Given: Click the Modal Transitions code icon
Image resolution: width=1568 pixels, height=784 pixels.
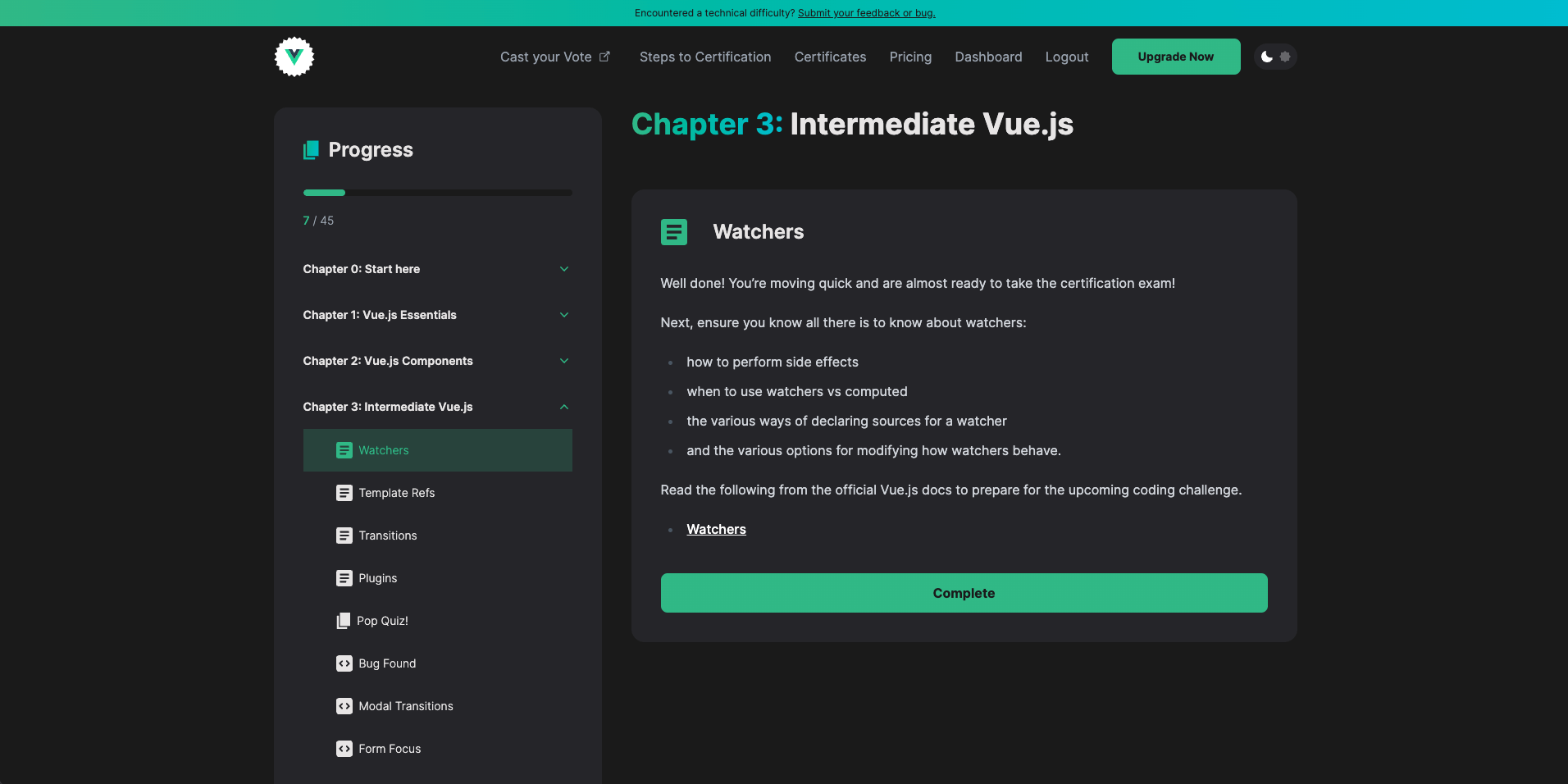Looking at the screenshot, I should click(x=344, y=706).
